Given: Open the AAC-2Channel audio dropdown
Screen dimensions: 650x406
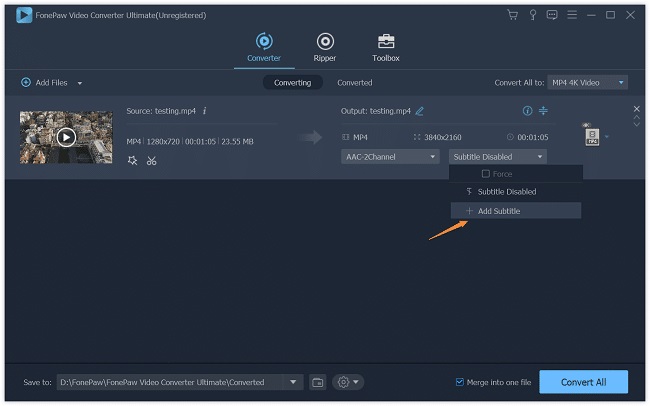Looking at the screenshot, I should pos(390,157).
